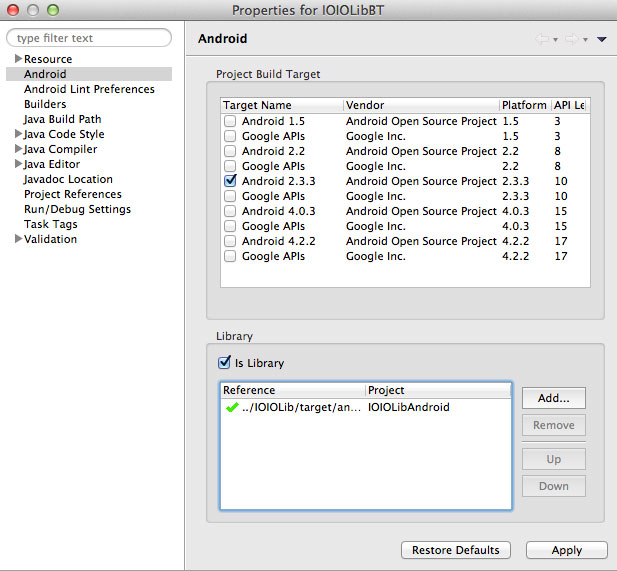The width and height of the screenshot is (617, 571).
Task: Click the Project column header in Library
Action: [x=438, y=390]
